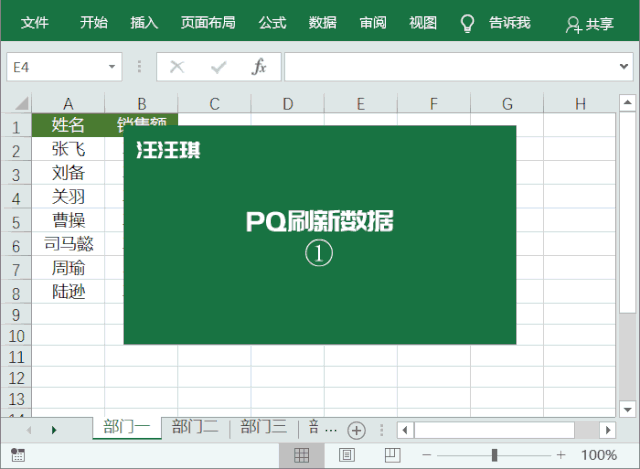Click the sheet navigation left arrow
Viewport: 640px width, 469px height.
pyautogui.click(x=29, y=430)
